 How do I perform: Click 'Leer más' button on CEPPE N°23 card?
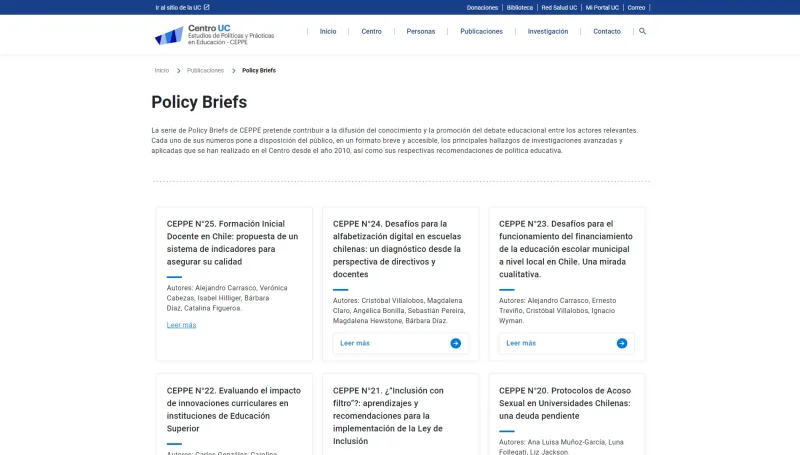coord(566,343)
